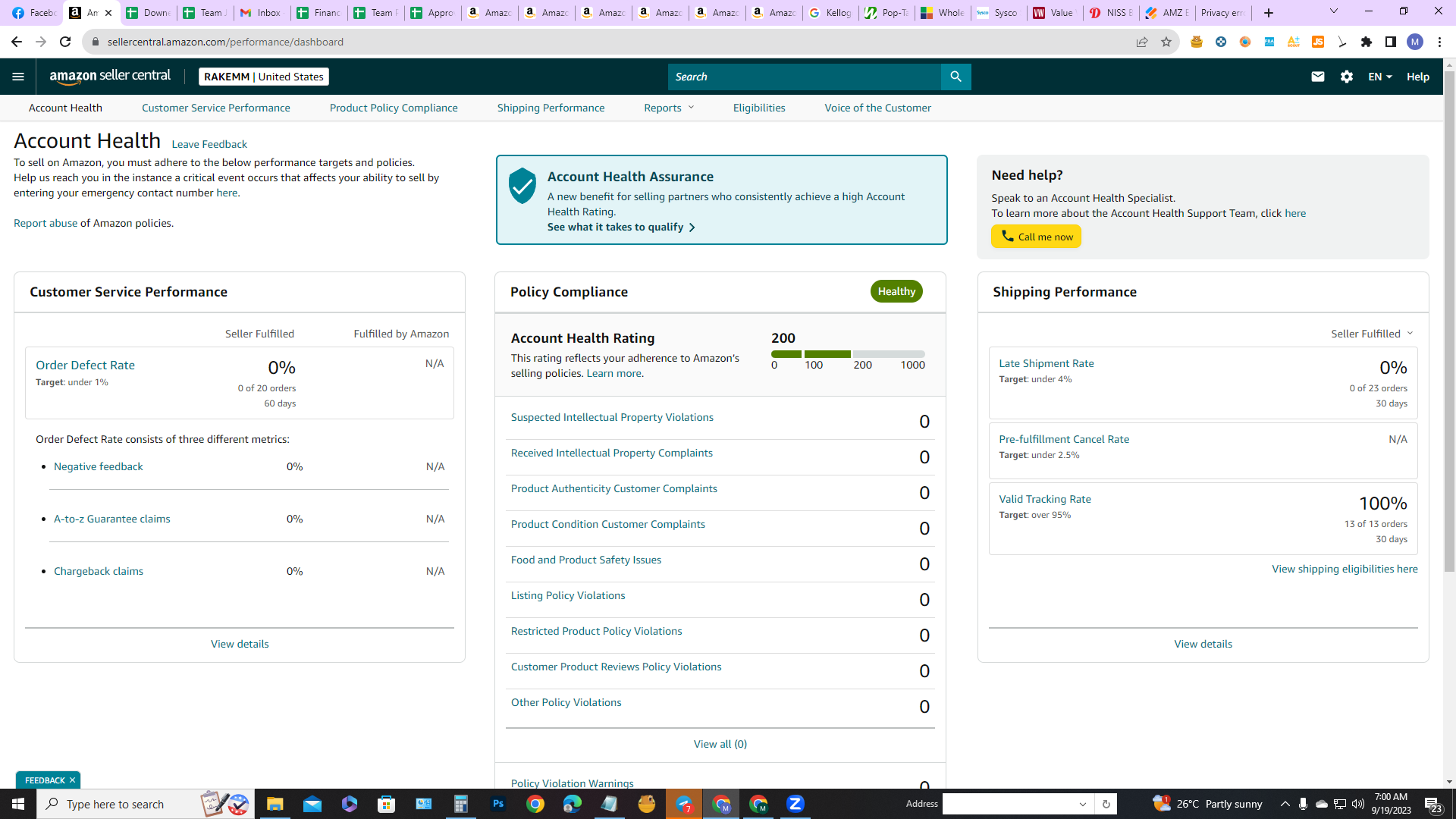The image size is (1456, 819).
Task: Open See what it takes to qualify
Action: click(x=621, y=227)
